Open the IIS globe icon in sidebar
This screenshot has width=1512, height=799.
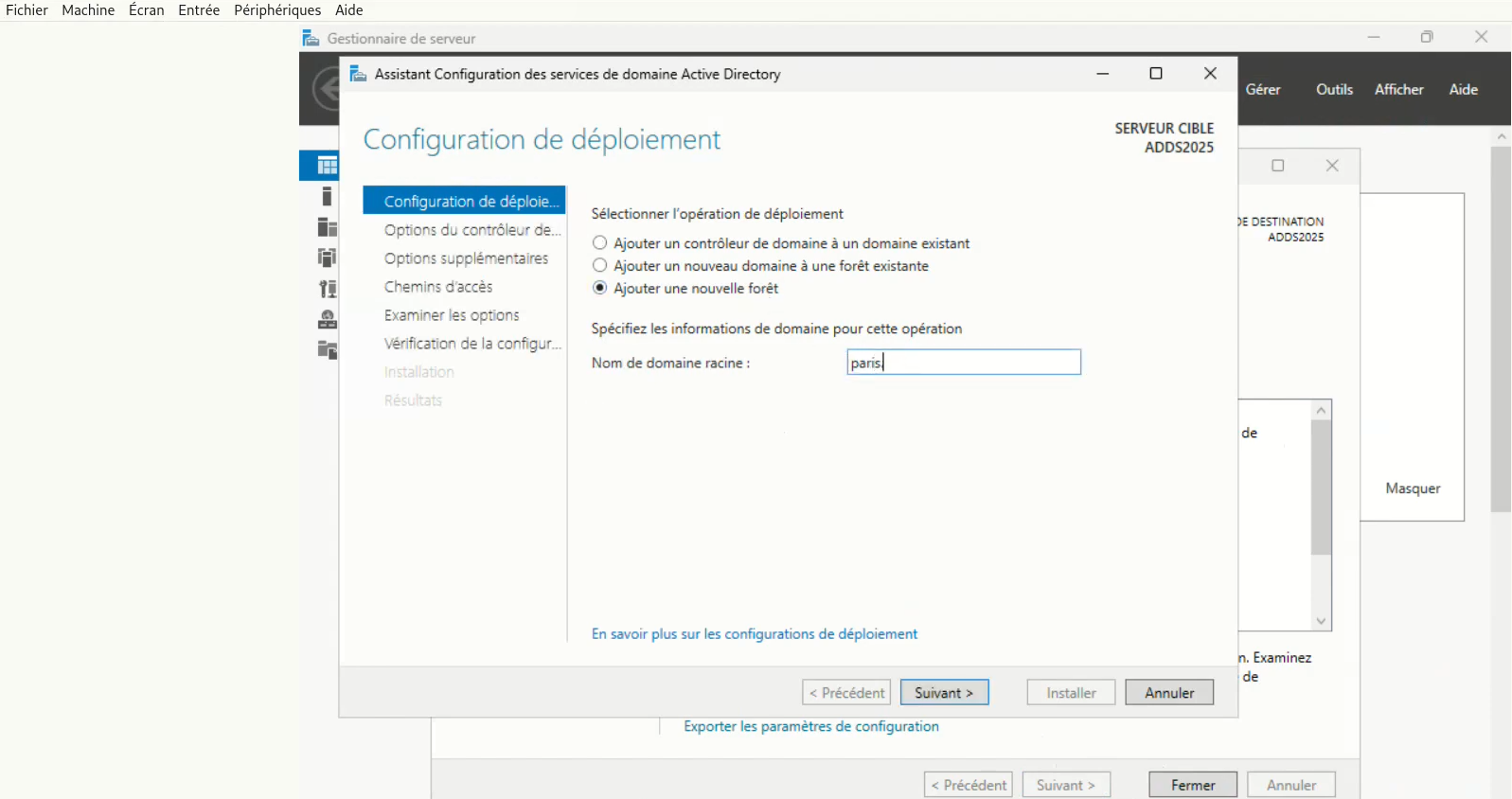[327, 319]
